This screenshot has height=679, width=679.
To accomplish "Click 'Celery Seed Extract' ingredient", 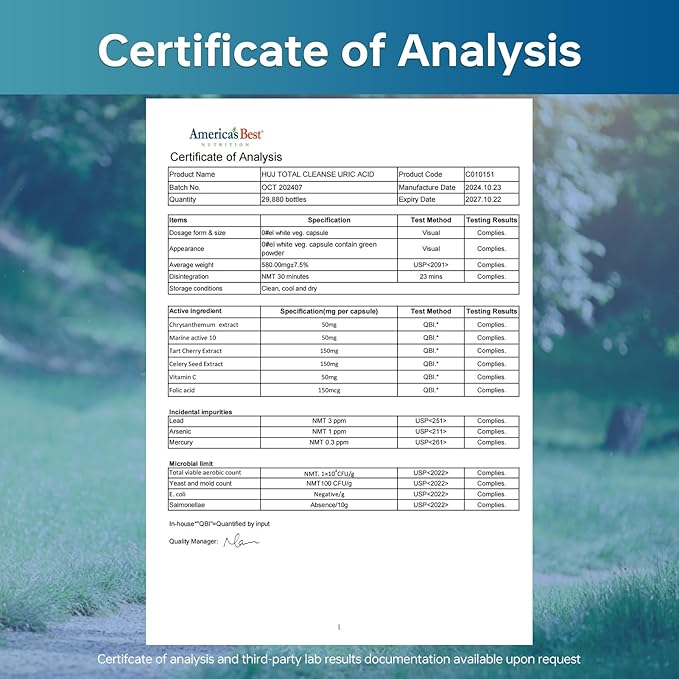I will [x=196, y=364].
